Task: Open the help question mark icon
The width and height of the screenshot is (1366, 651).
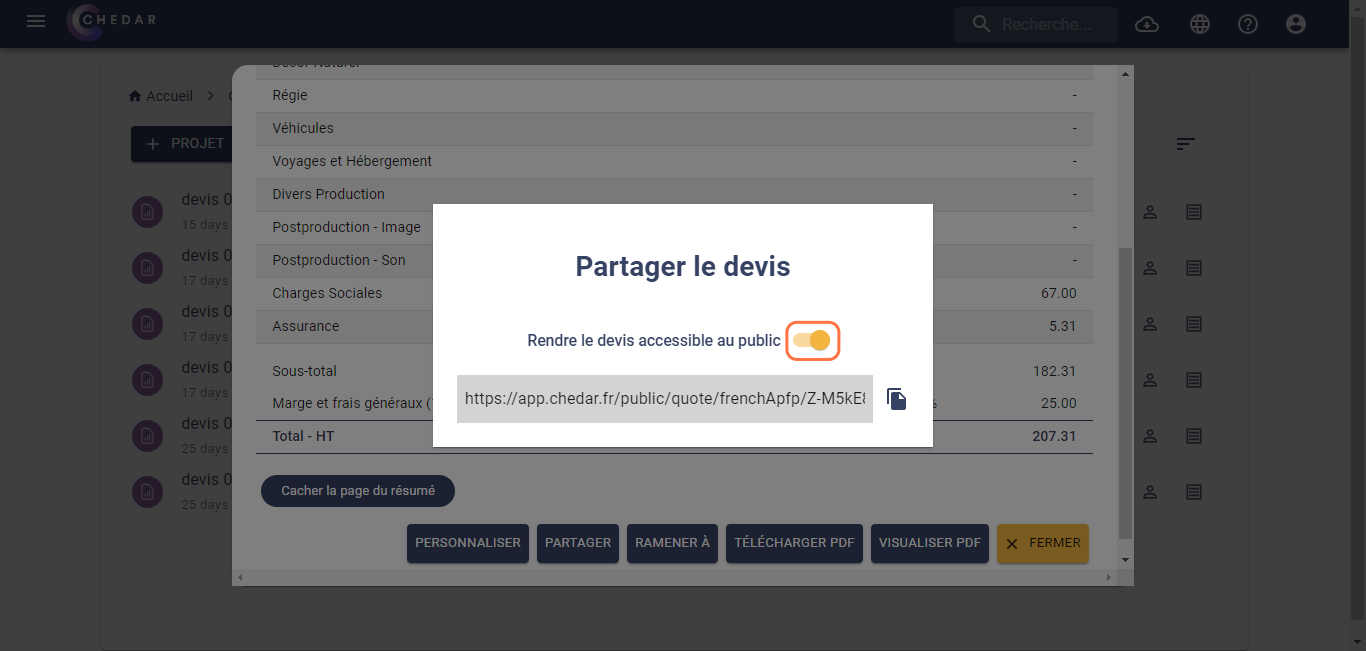Action: point(1248,24)
